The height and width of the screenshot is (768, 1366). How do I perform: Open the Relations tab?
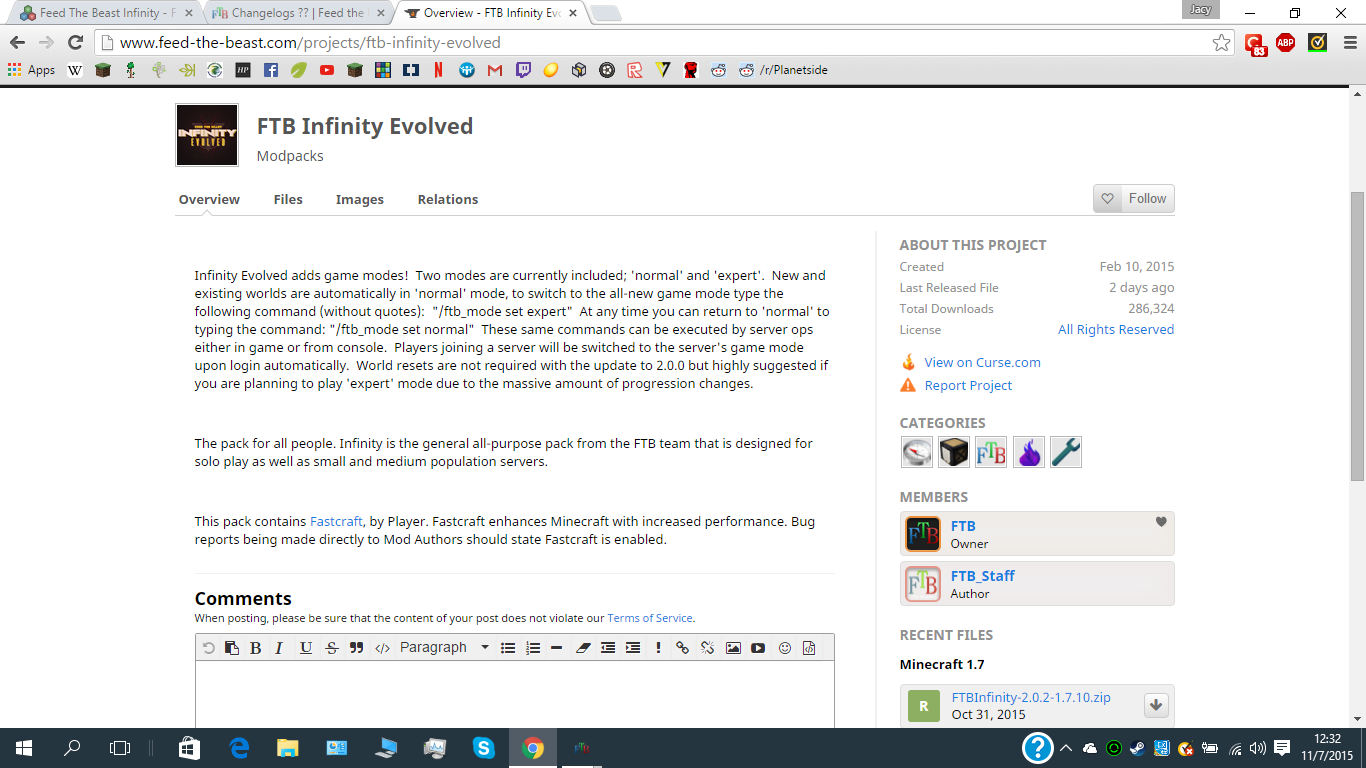tap(447, 200)
